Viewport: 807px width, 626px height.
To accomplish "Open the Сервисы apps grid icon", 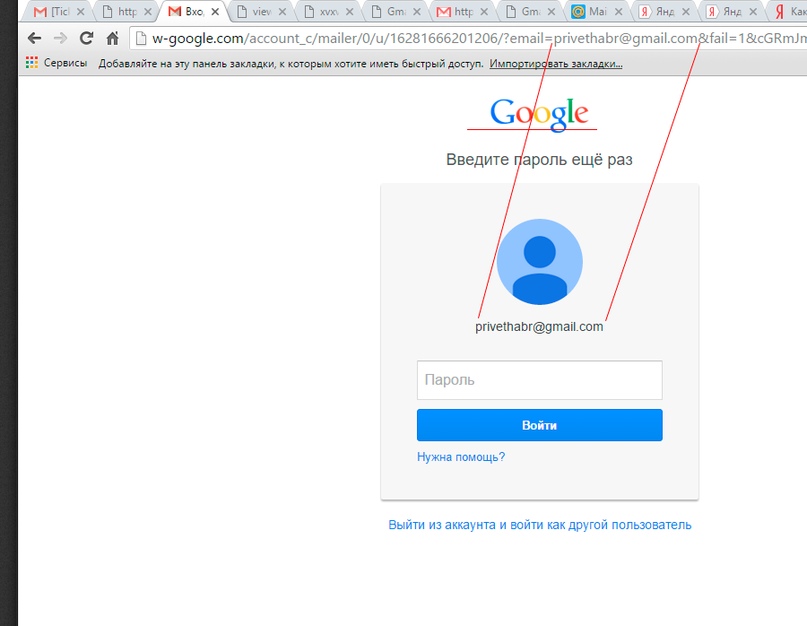I will (32, 63).
